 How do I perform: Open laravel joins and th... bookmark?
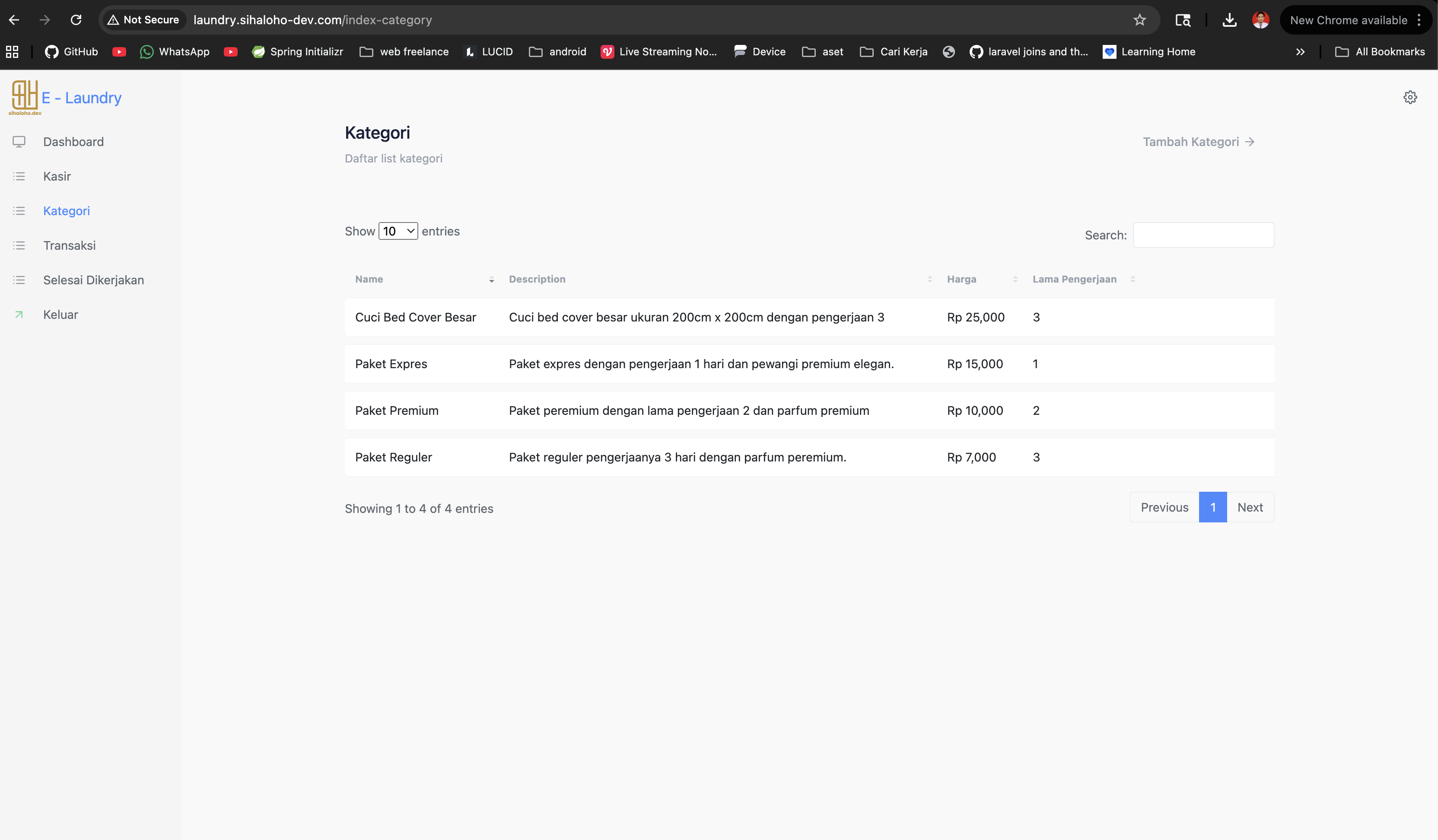(1029, 52)
